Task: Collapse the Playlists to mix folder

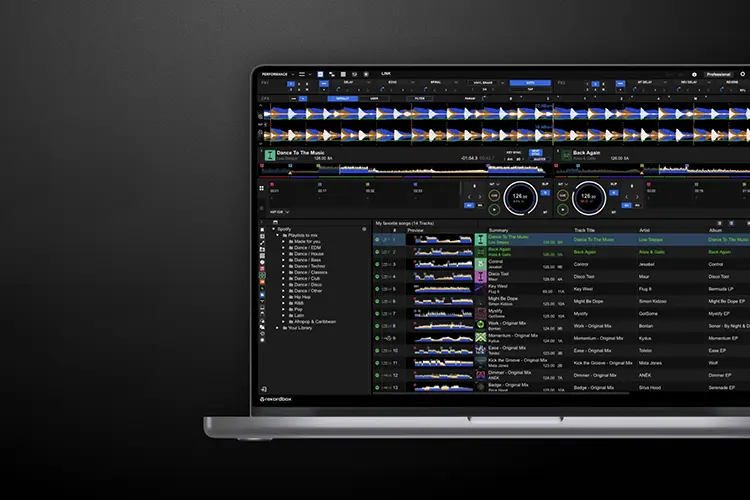Action: click(278, 235)
